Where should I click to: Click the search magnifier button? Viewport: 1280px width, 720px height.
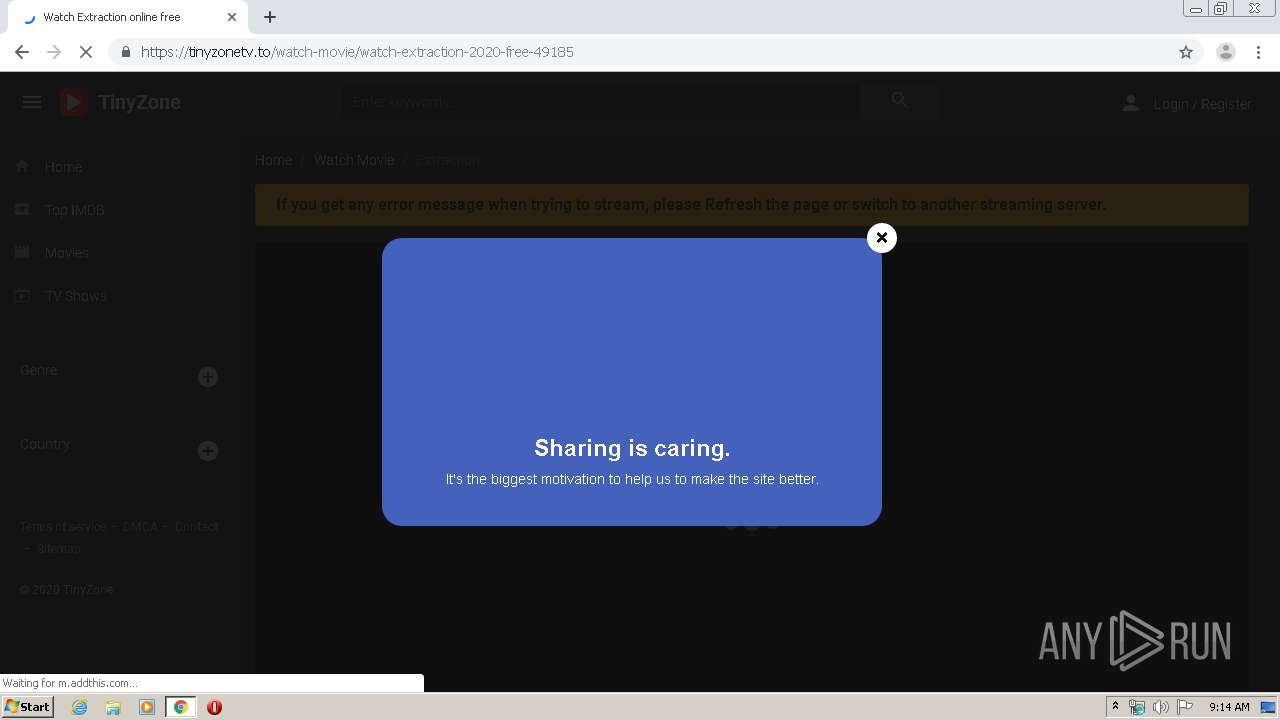[900, 100]
